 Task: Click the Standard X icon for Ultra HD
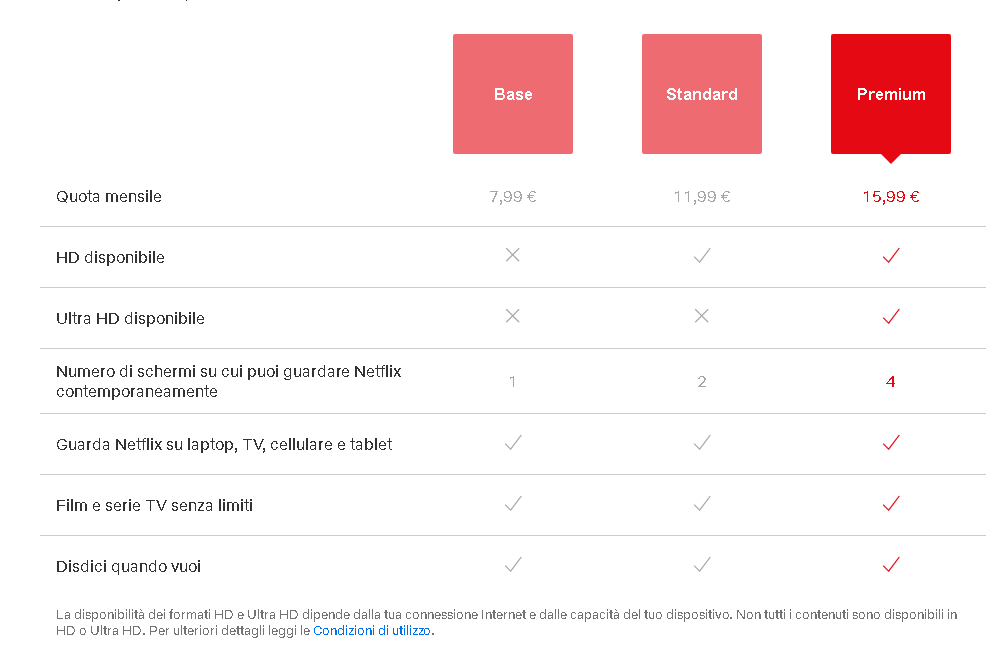[x=701, y=315]
